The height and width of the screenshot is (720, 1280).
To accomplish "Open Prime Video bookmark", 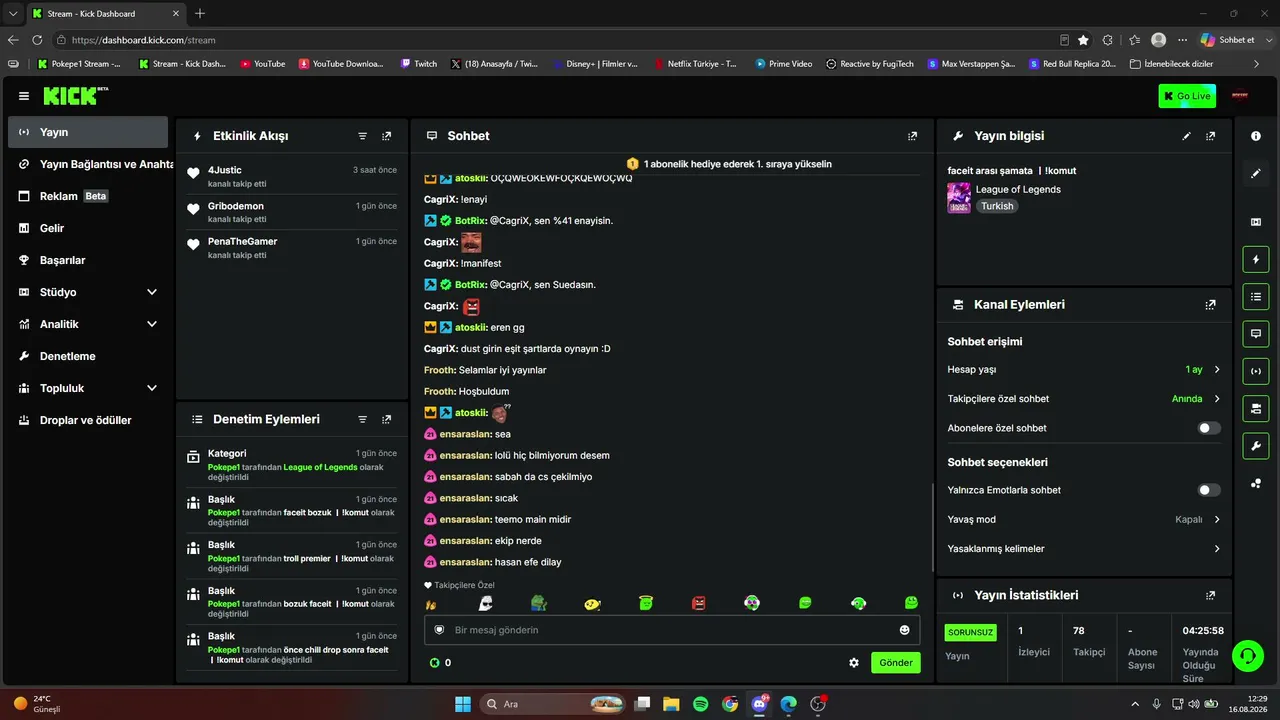I will tap(783, 64).
